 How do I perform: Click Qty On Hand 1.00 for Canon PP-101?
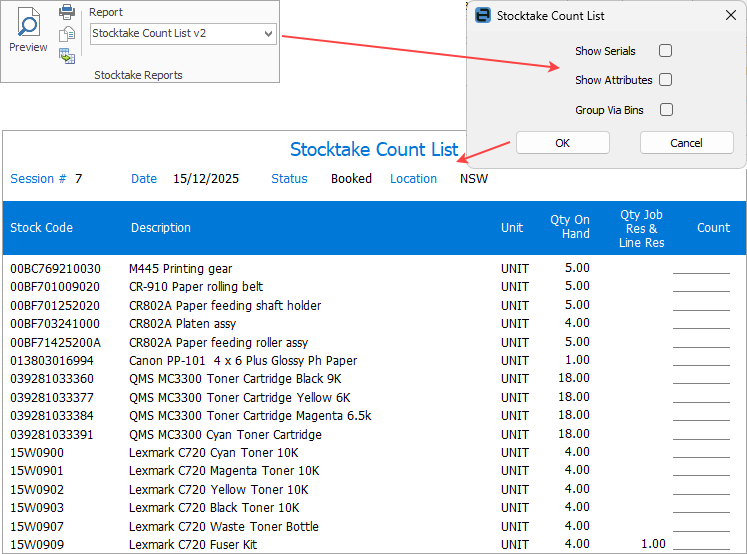pyautogui.click(x=577, y=360)
